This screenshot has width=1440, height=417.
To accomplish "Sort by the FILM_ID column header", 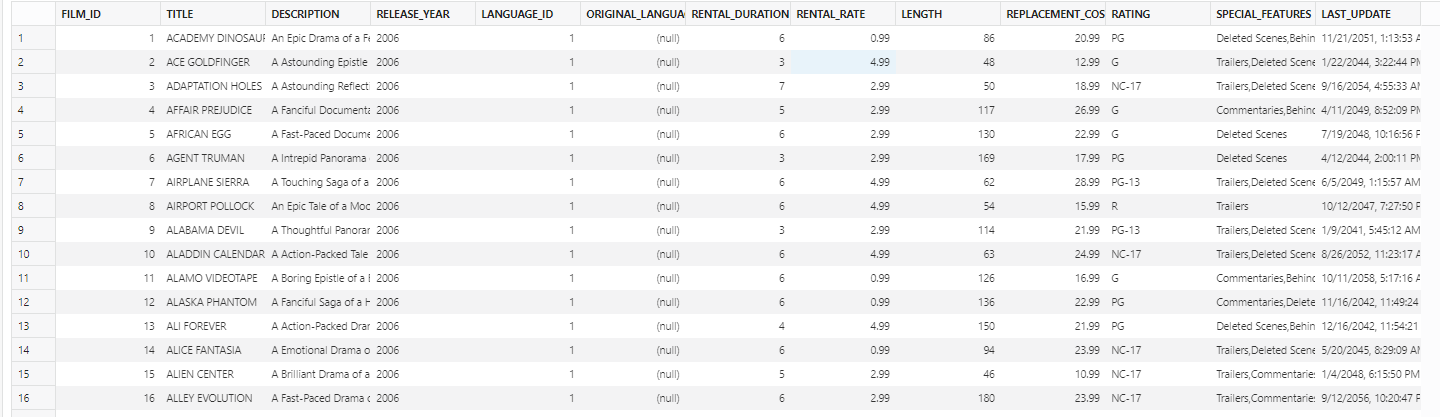I will [x=107, y=14].
